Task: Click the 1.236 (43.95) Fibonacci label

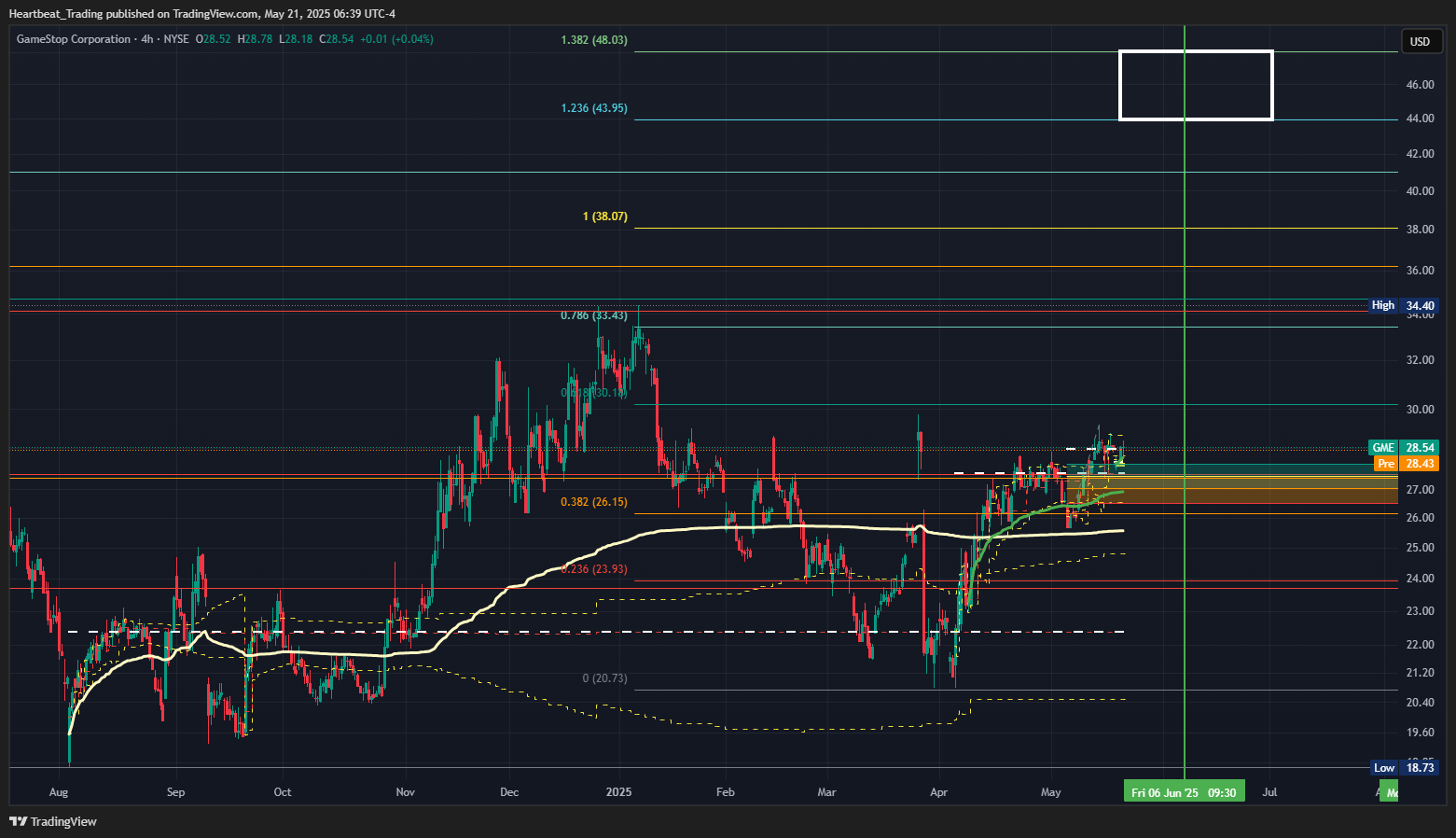Action: tap(594, 108)
